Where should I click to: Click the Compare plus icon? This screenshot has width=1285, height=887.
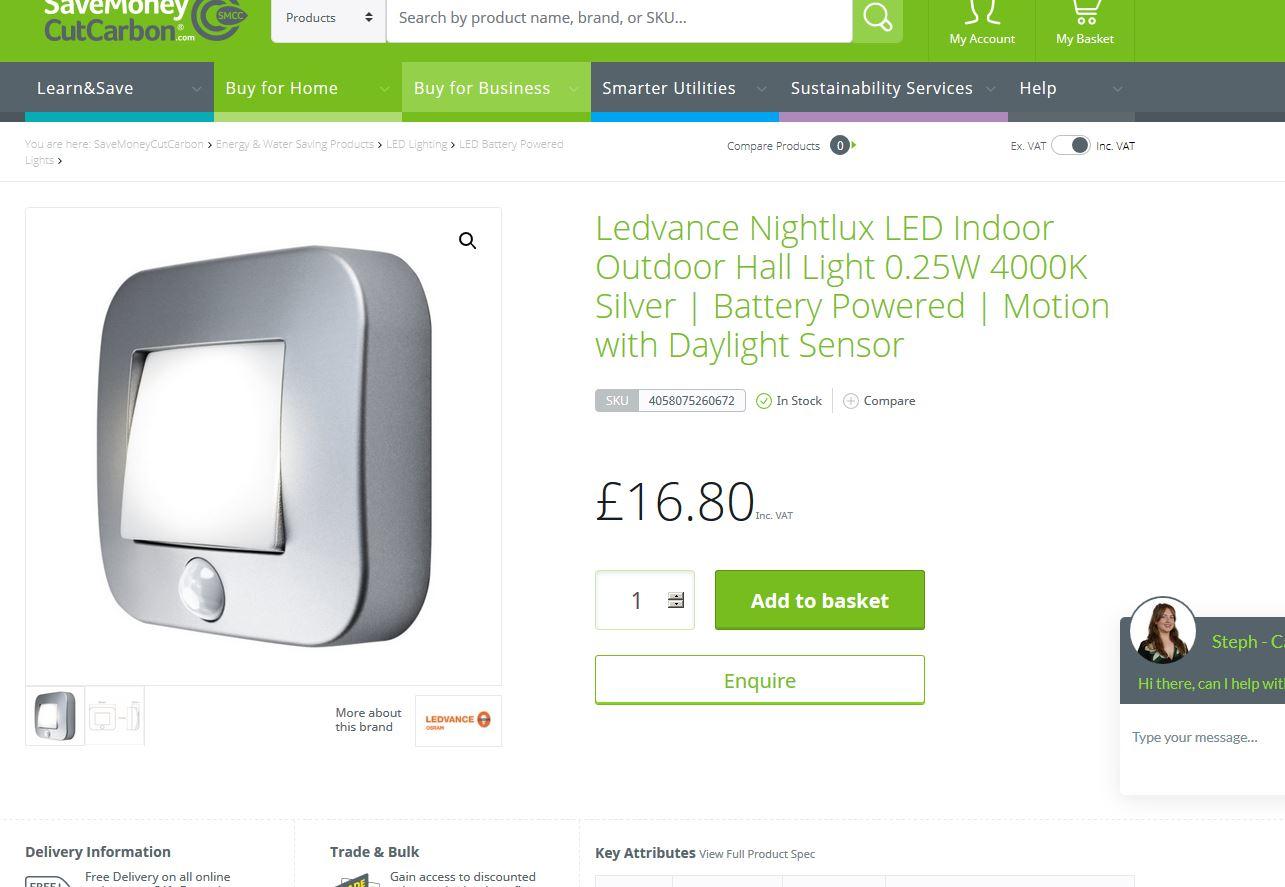click(x=851, y=401)
